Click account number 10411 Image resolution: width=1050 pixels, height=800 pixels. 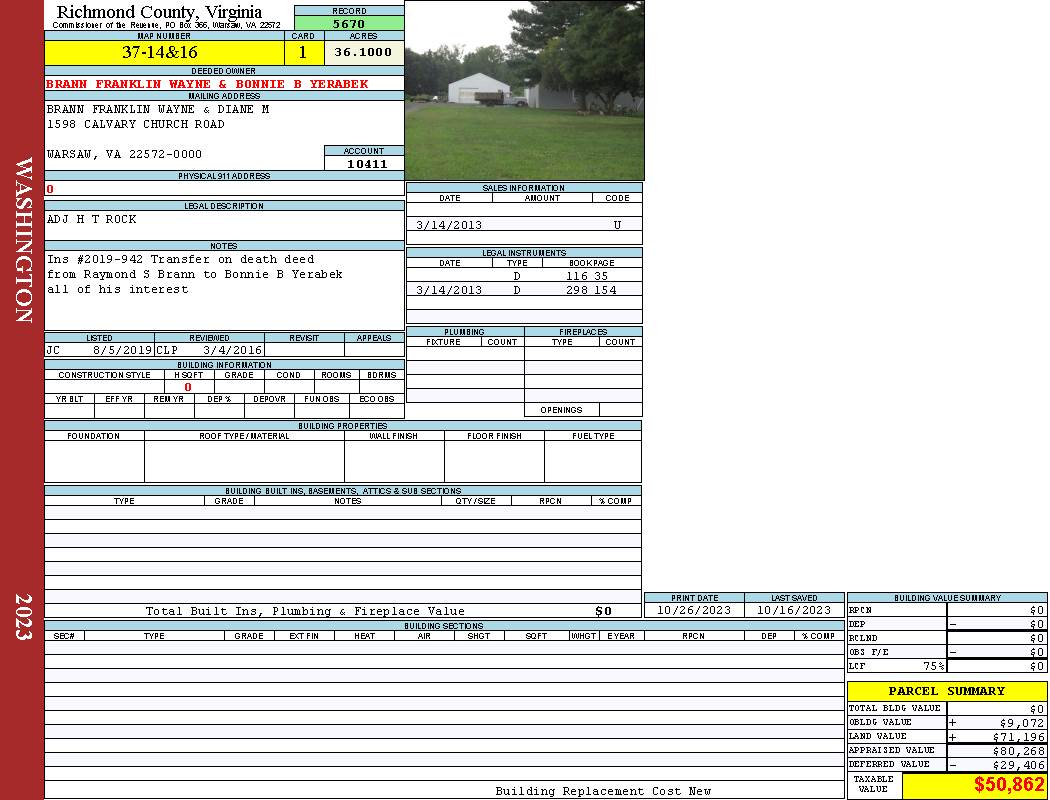click(x=367, y=163)
